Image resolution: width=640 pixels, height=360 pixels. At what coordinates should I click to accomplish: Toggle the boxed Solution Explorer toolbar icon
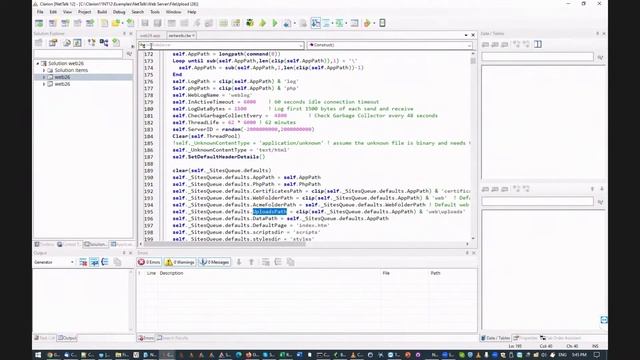(78, 43)
